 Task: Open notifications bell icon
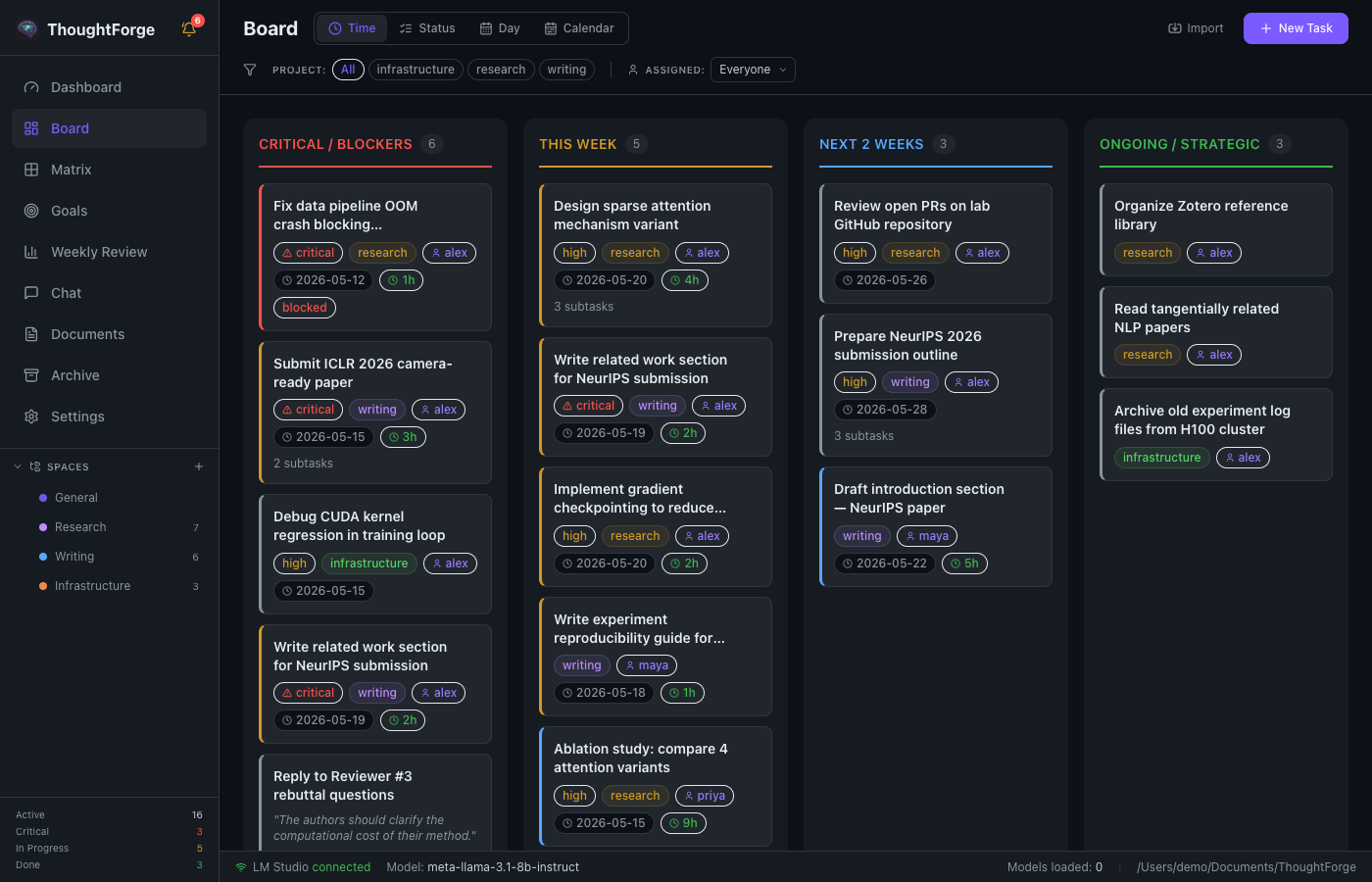[189, 28]
